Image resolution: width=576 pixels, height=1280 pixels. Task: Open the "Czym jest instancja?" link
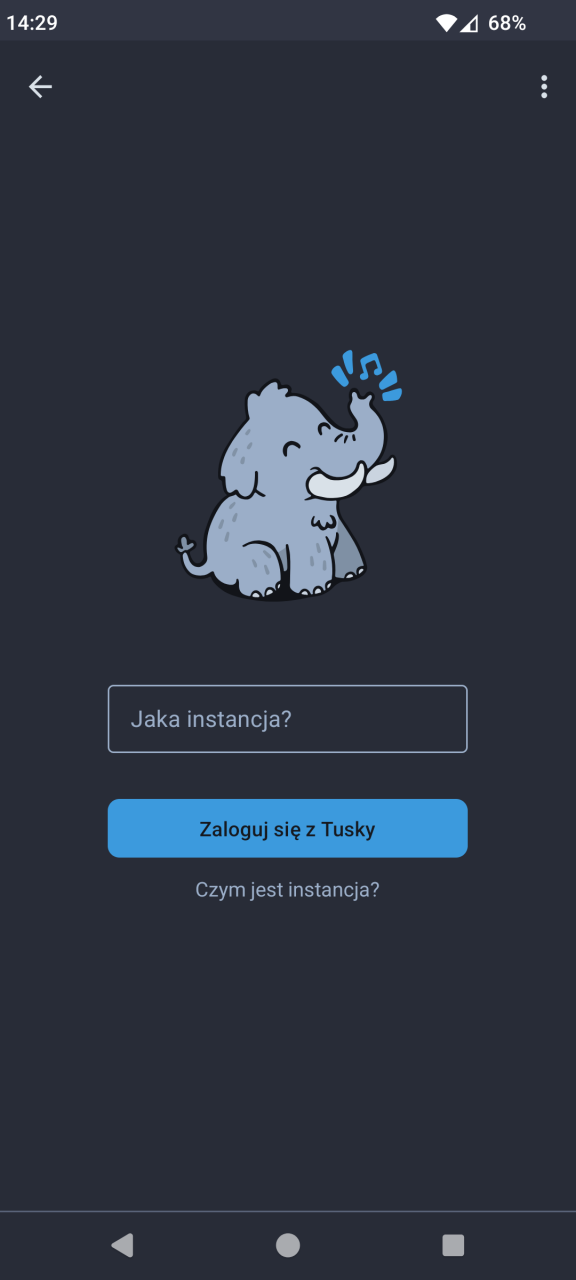(x=288, y=890)
